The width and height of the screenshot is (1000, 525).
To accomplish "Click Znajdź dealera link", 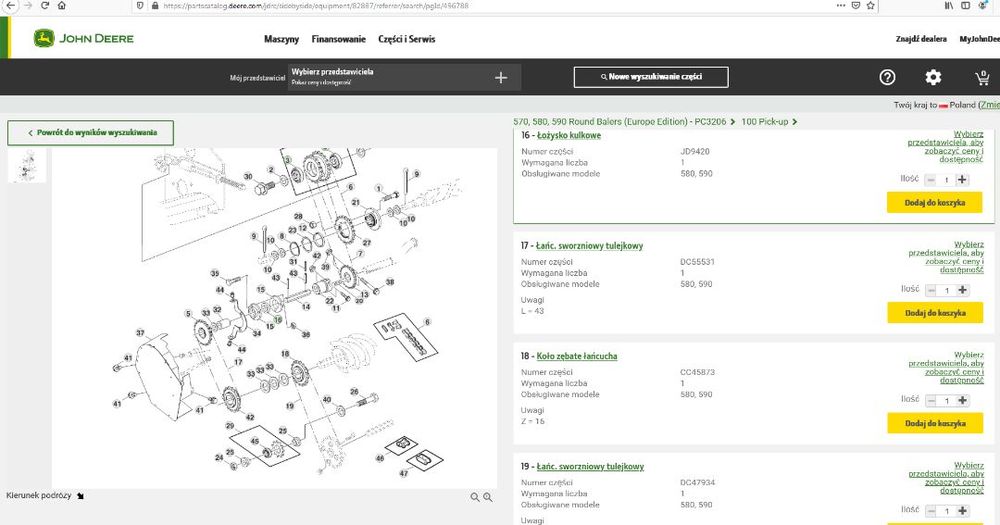I will coord(921,39).
